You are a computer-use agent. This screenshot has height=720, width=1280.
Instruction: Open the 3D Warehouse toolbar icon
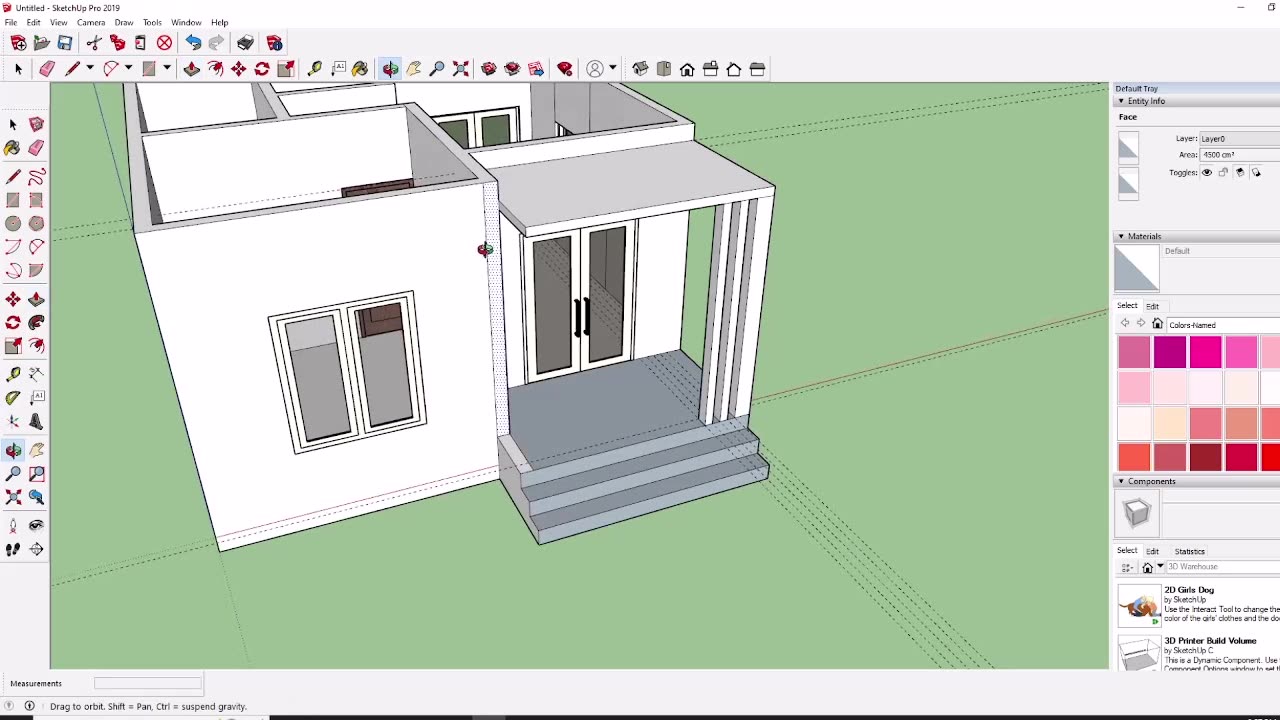[488, 69]
